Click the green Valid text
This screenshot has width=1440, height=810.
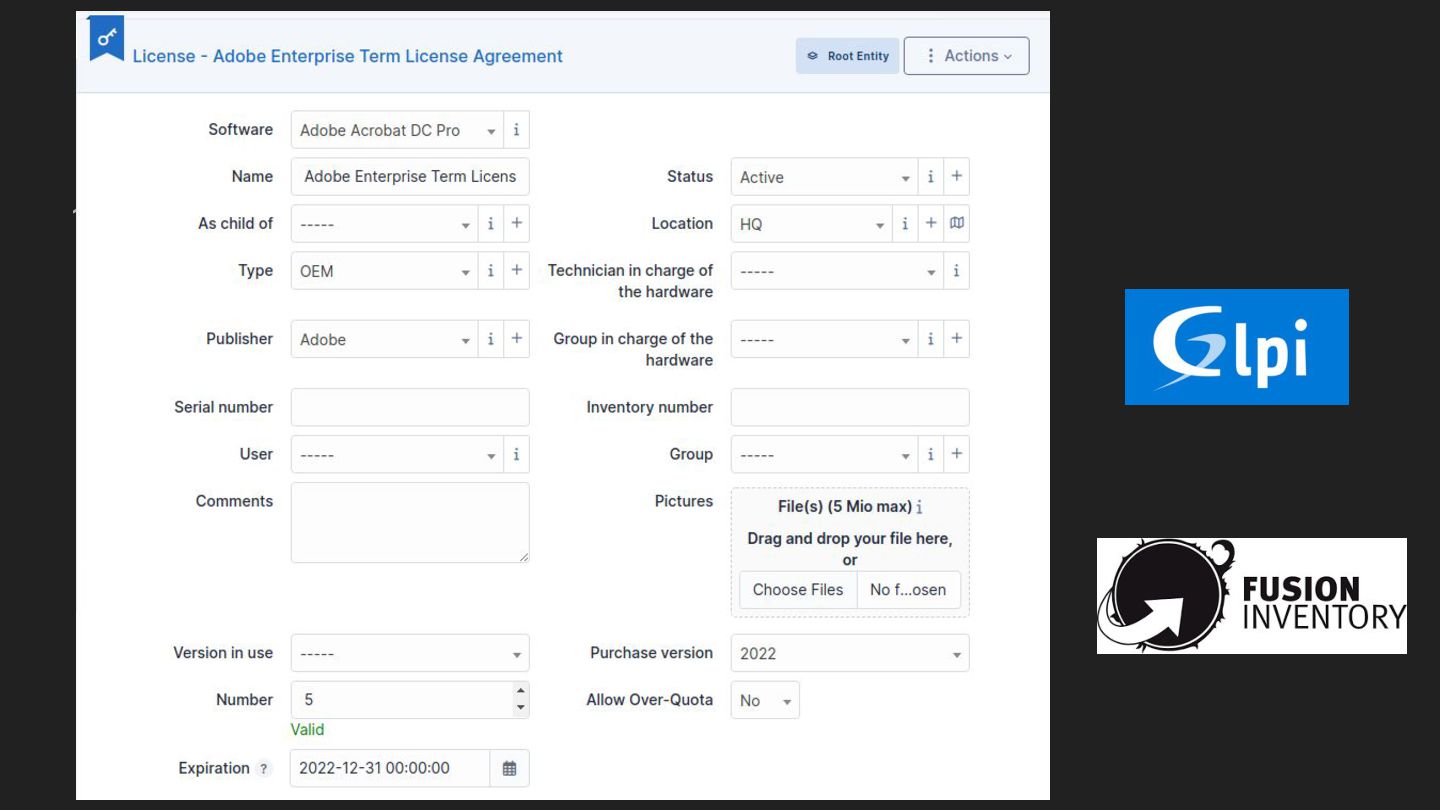tap(307, 730)
